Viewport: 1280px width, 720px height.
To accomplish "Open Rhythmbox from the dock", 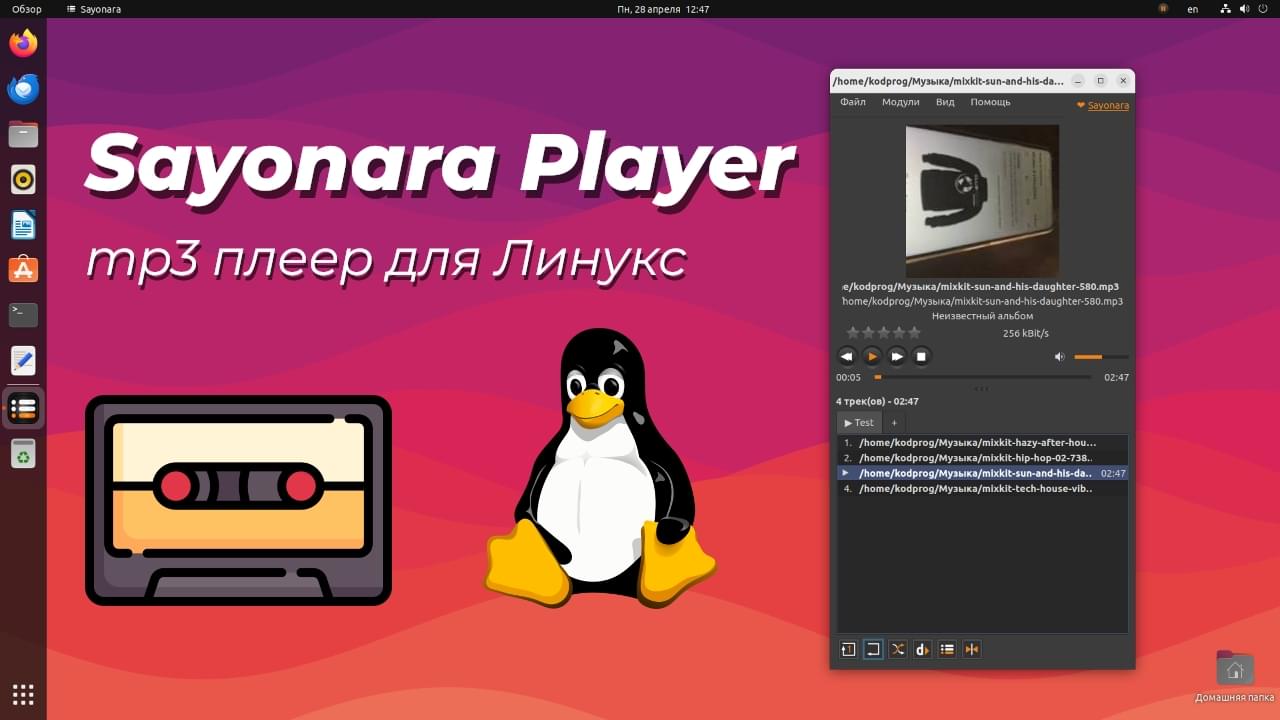I will [23, 179].
